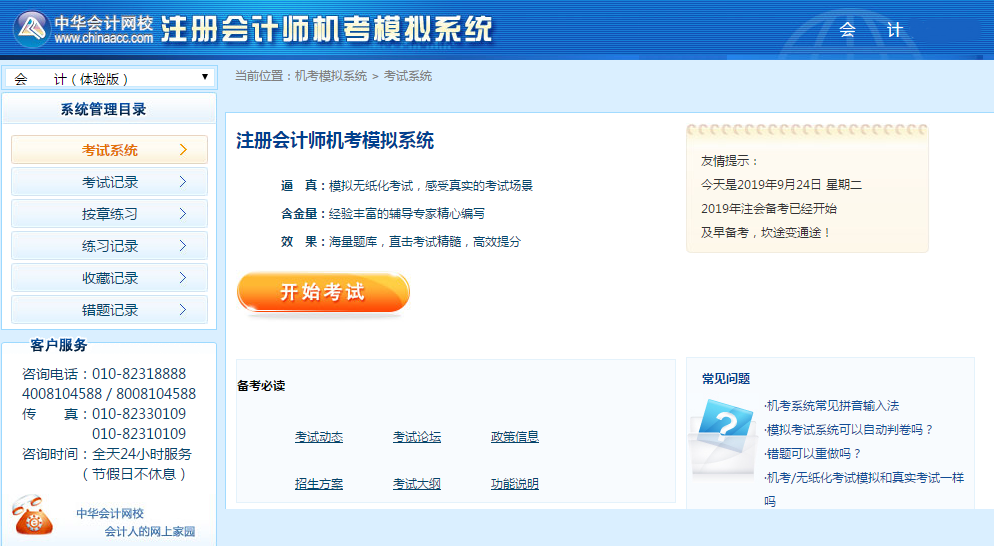This screenshot has width=994, height=546.
Task: Open the 考试论坛 link
Action: [416, 437]
